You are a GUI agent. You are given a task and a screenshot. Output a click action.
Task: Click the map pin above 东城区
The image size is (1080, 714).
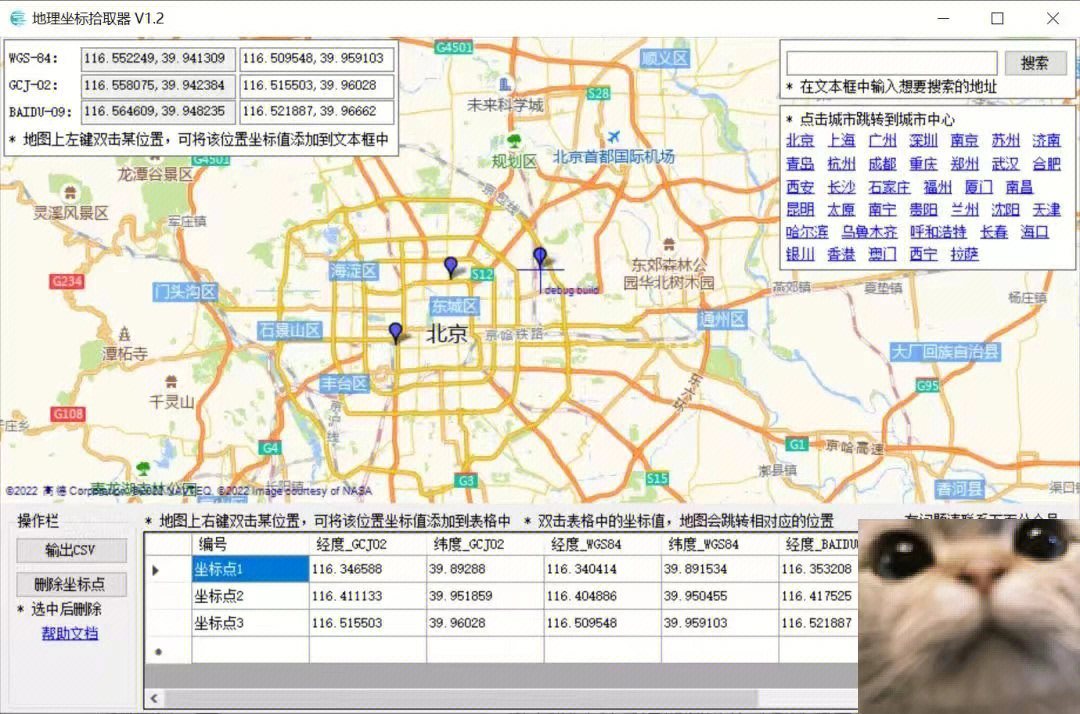(450, 267)
